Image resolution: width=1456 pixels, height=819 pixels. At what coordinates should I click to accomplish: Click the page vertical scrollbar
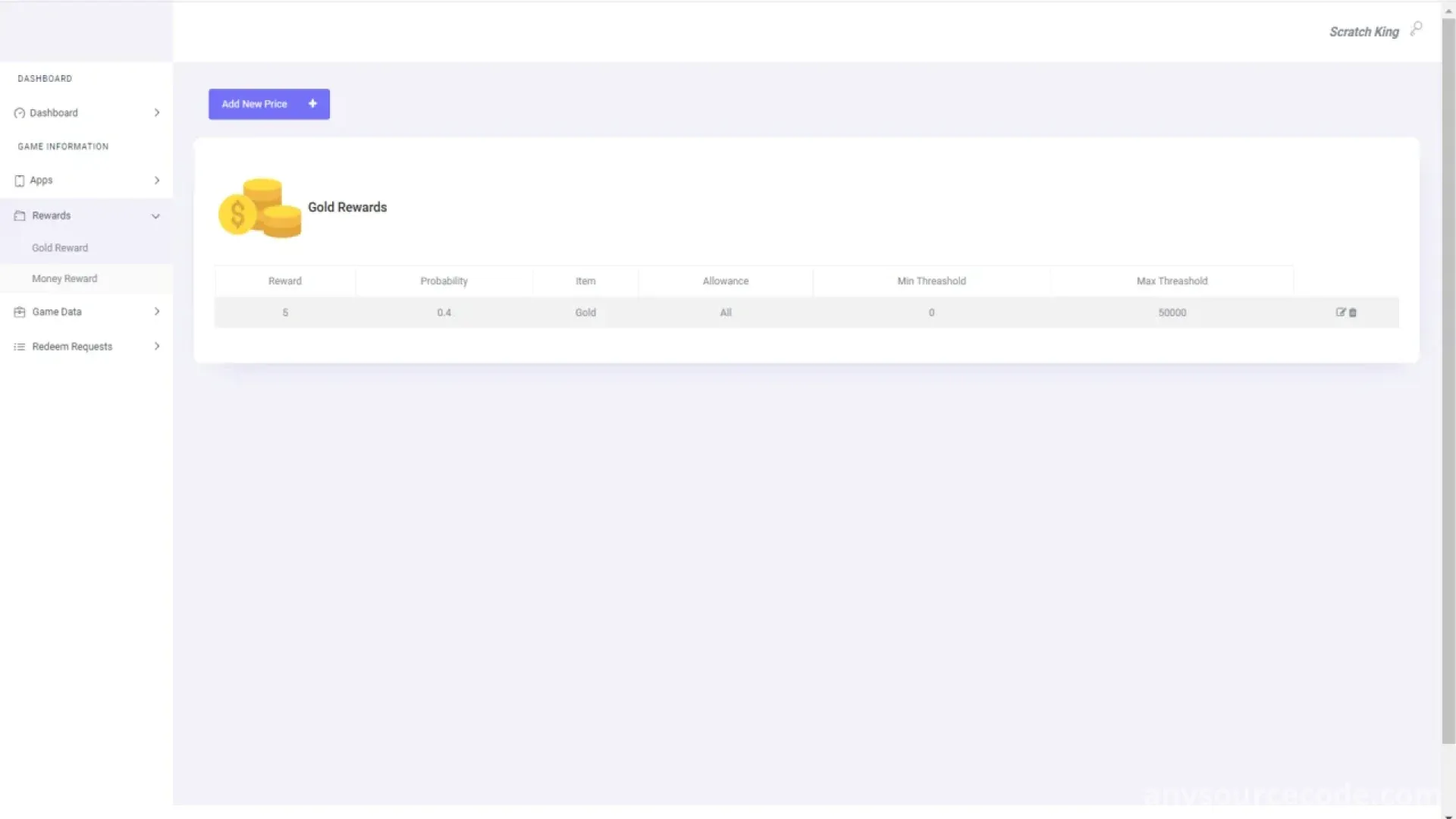click(x=1448, y=379)
